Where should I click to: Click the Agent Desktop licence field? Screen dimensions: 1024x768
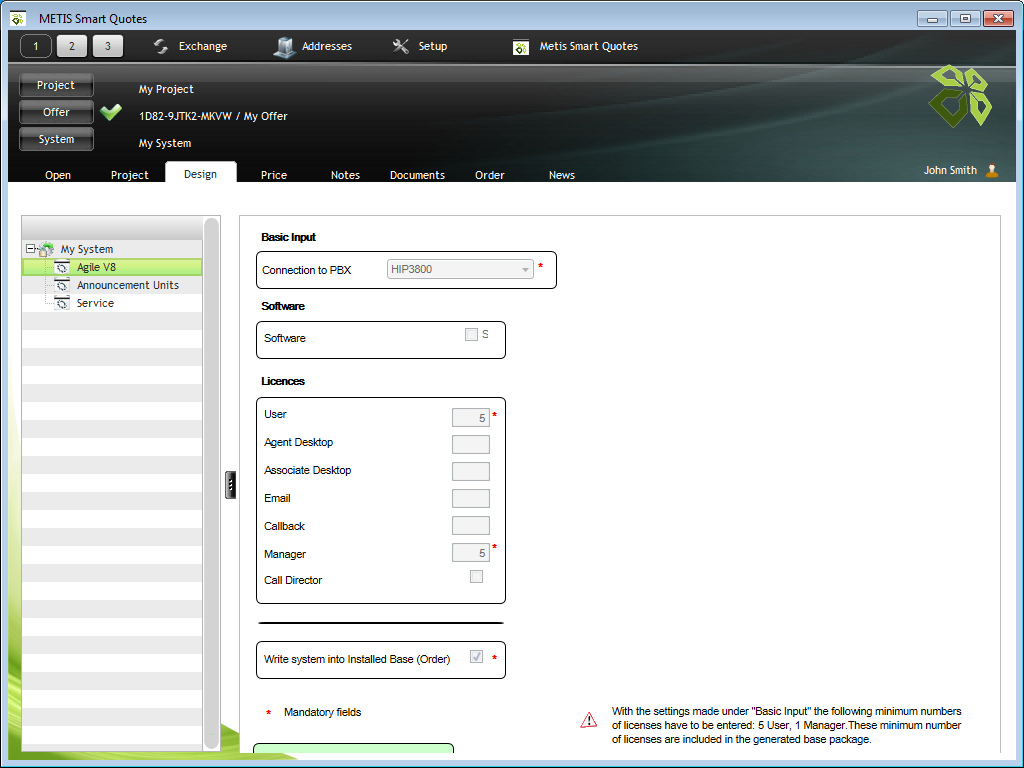click(x=471, y=445)
